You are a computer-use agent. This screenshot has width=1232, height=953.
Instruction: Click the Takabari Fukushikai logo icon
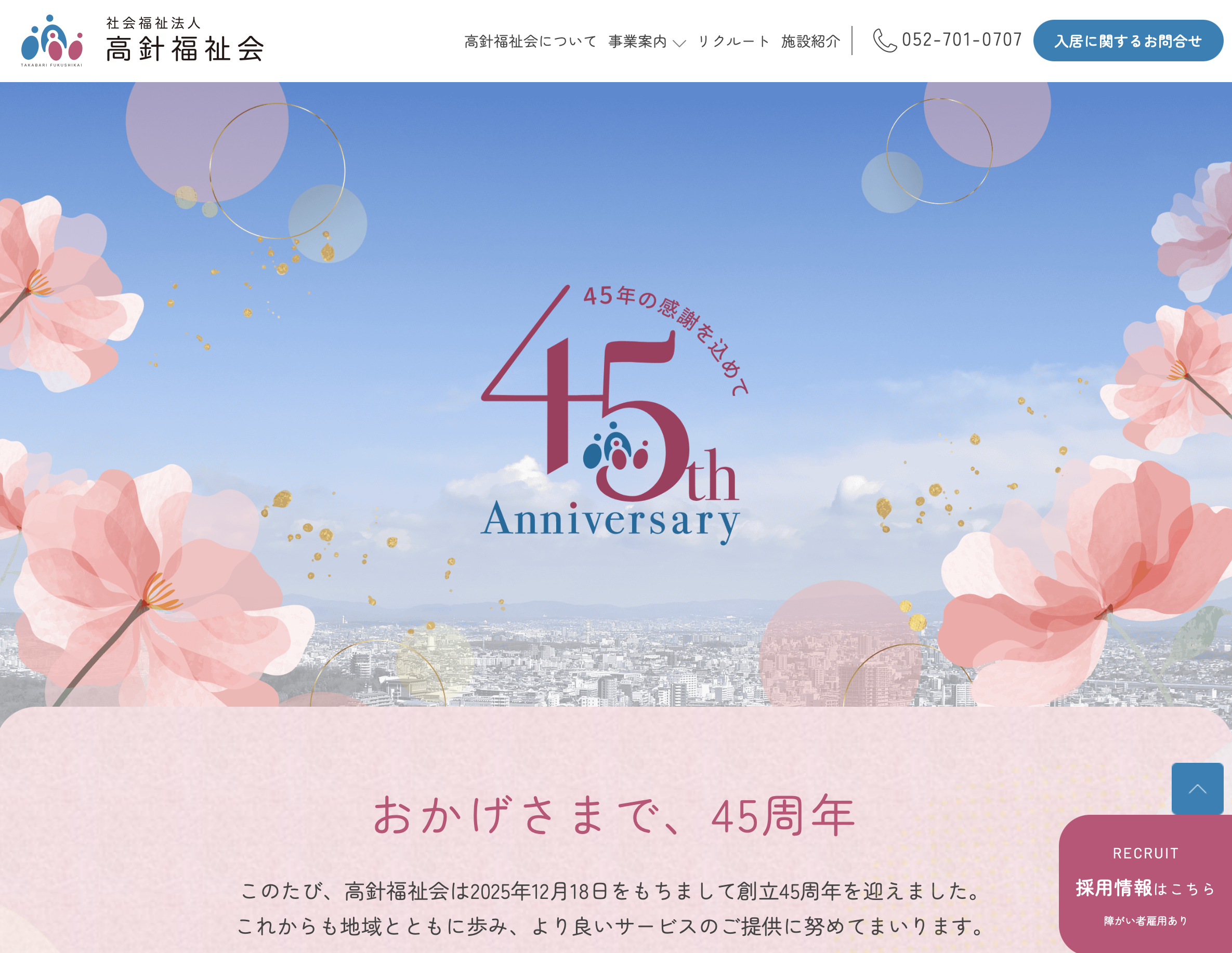52,38
